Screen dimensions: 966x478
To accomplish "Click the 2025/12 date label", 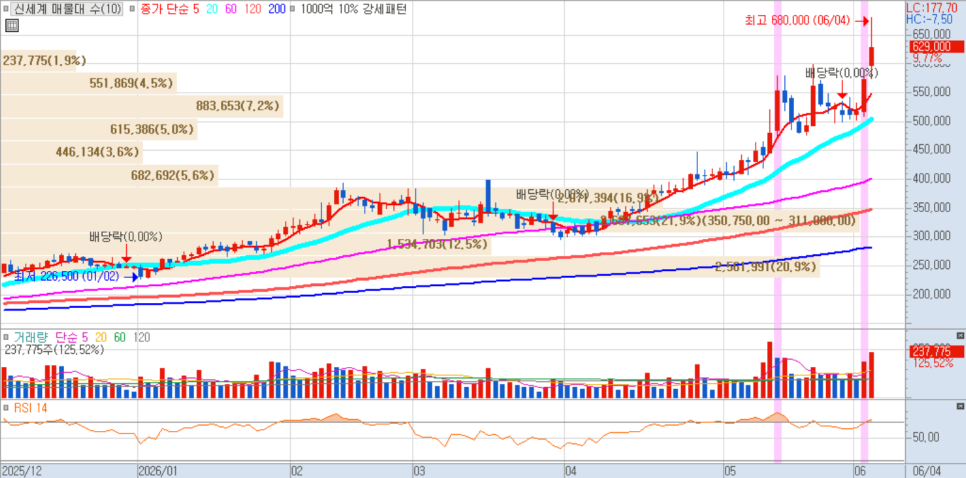I will pyautogui.click(x=22, y=471).
